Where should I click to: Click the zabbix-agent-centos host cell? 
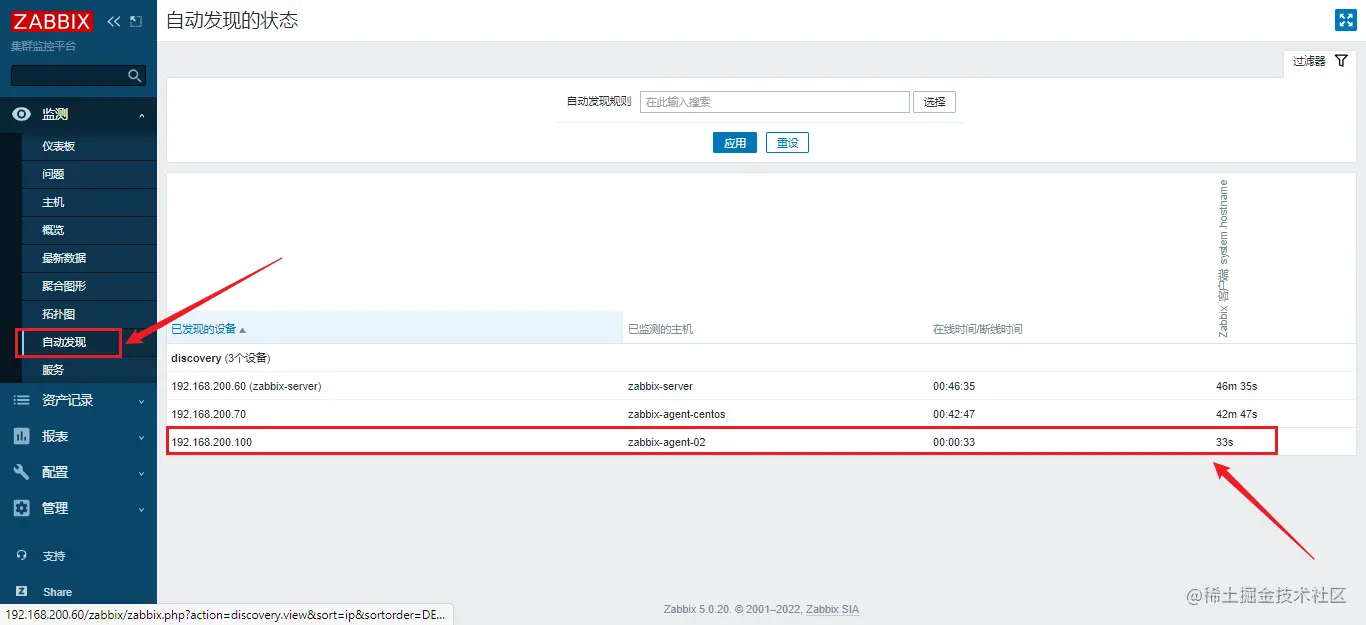tap(676, 414)
